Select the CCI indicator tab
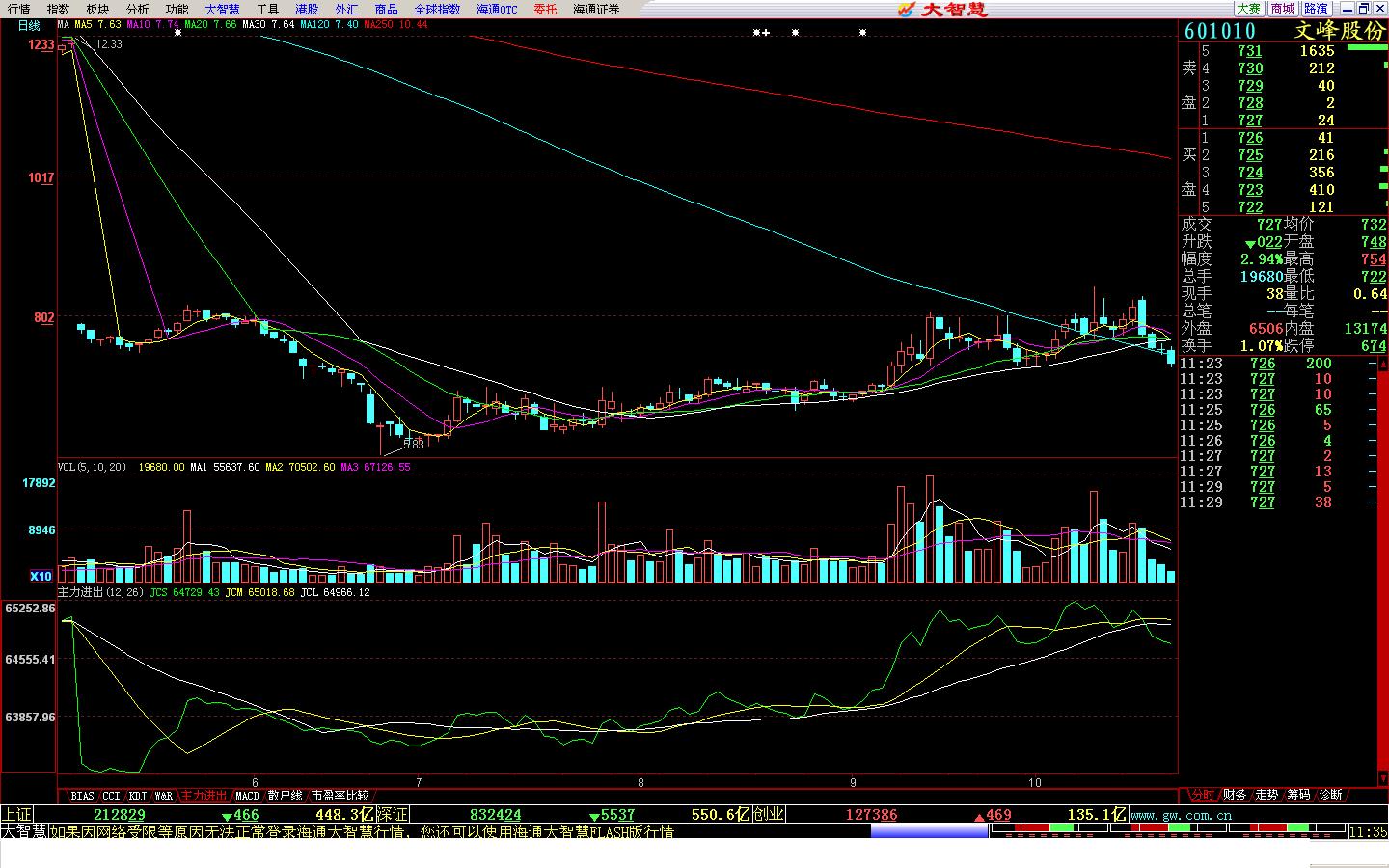1389x868 pixels. pos(112,796)
